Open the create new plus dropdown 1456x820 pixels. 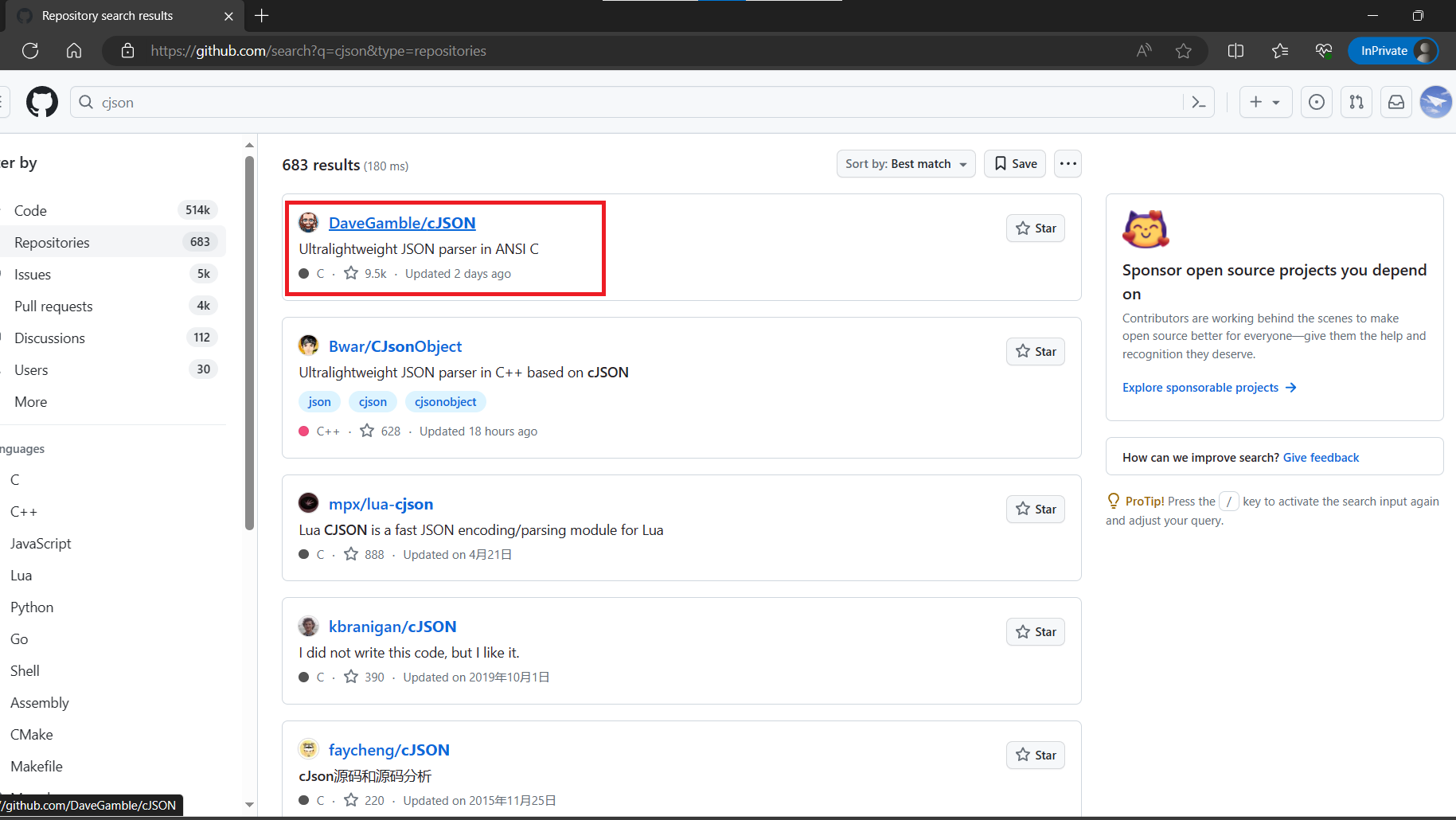(x=1265, y=102)
